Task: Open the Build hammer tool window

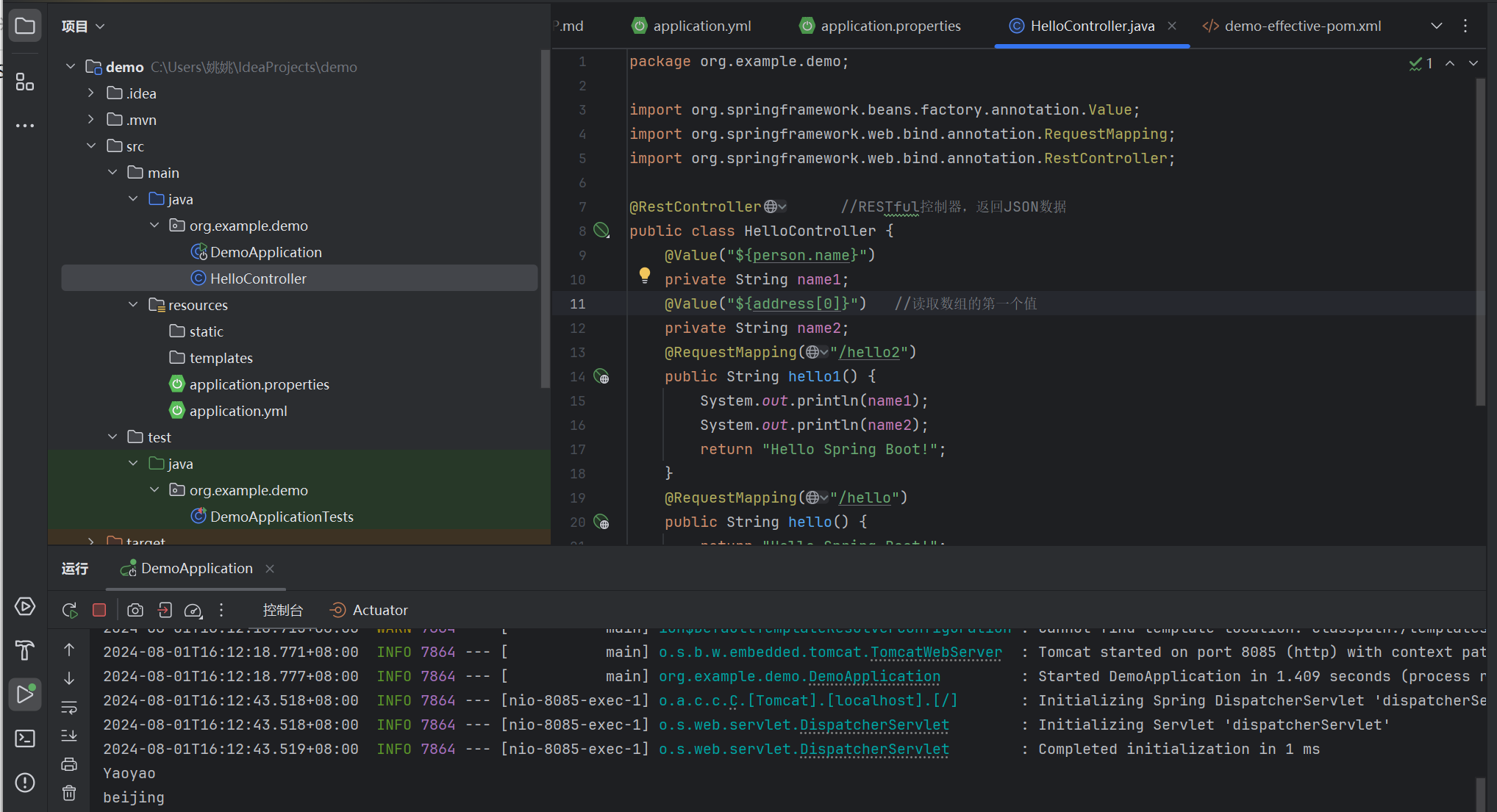Action: [25, 650]
